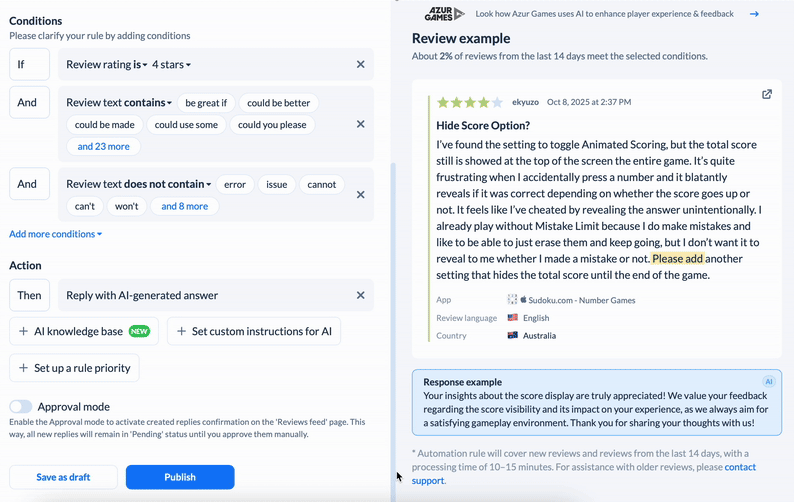The height and width of the screenshot is (502, 794).
Task: Show 'and 8 more' excluded keywords
Action: click(x=185, y=207)
